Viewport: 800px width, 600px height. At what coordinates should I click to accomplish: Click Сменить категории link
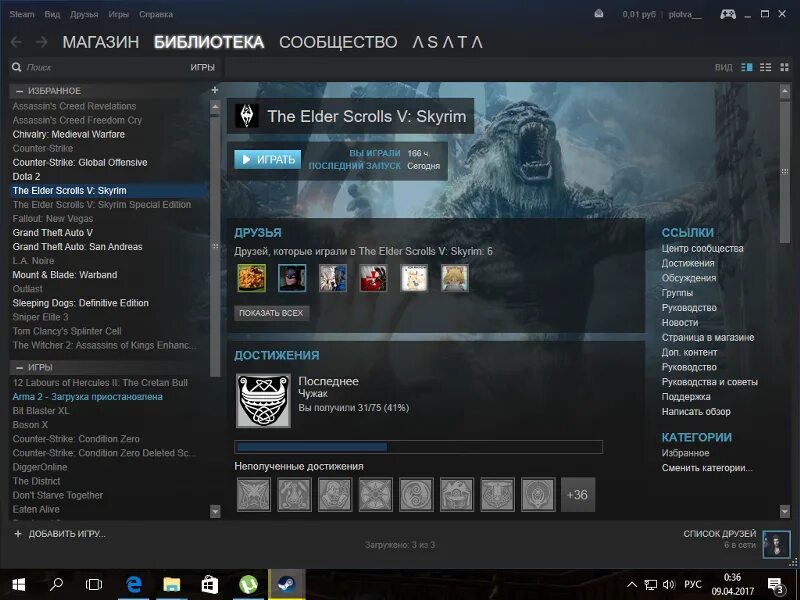(707, 467)
